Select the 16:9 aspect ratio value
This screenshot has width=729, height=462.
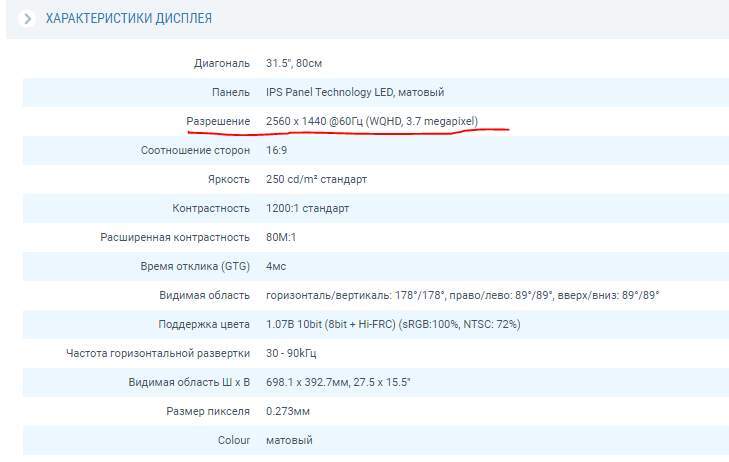(276, 150)
